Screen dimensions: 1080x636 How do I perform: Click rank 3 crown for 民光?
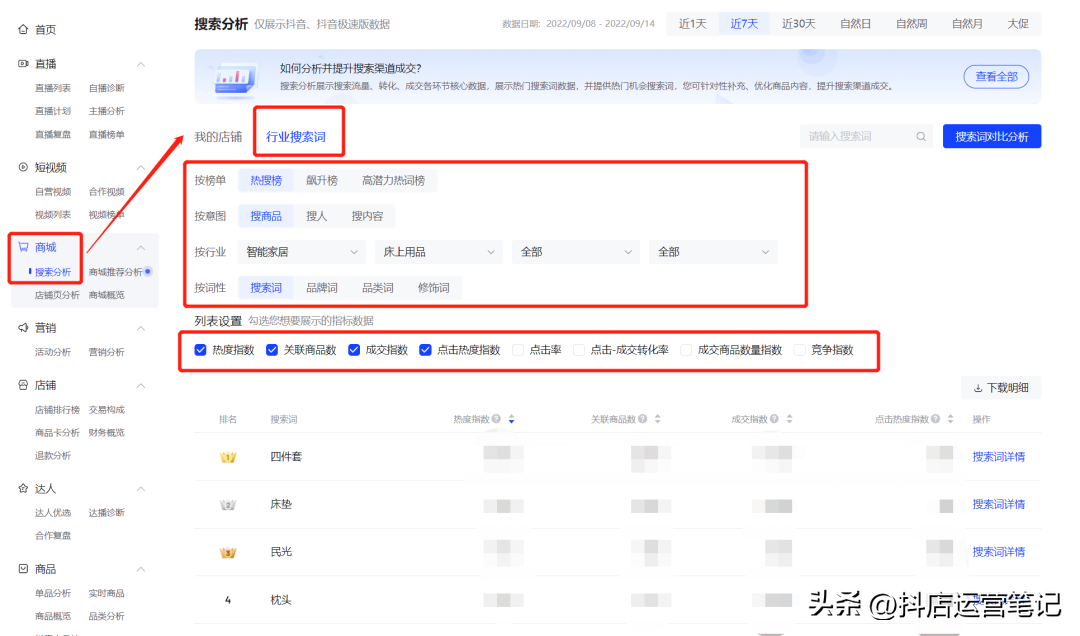click(228, 552)
